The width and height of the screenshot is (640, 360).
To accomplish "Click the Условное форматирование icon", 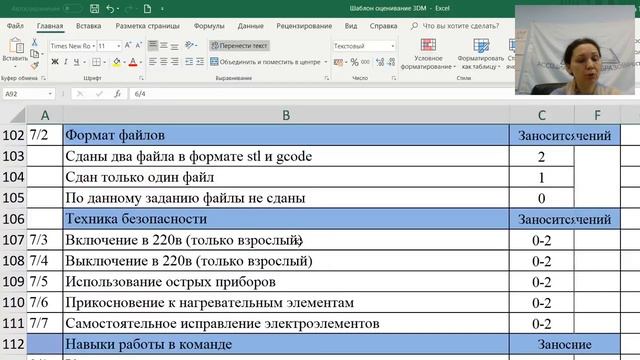I will point(428,45).
